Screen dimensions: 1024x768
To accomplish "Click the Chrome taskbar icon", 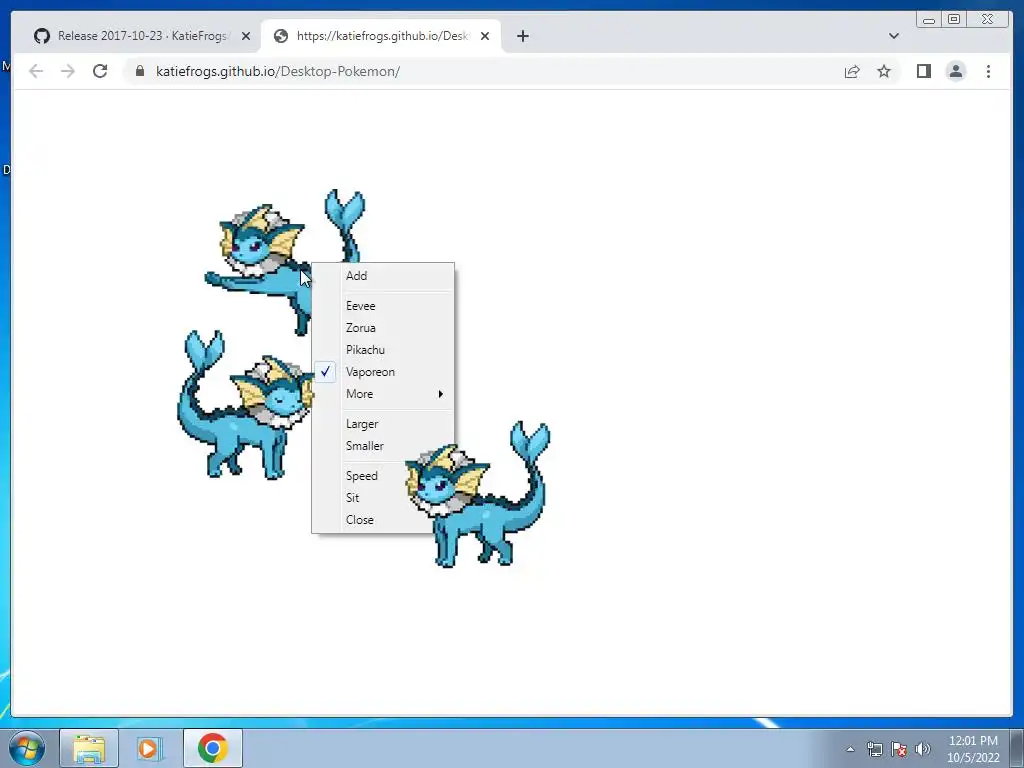I will tap(213, 748).
